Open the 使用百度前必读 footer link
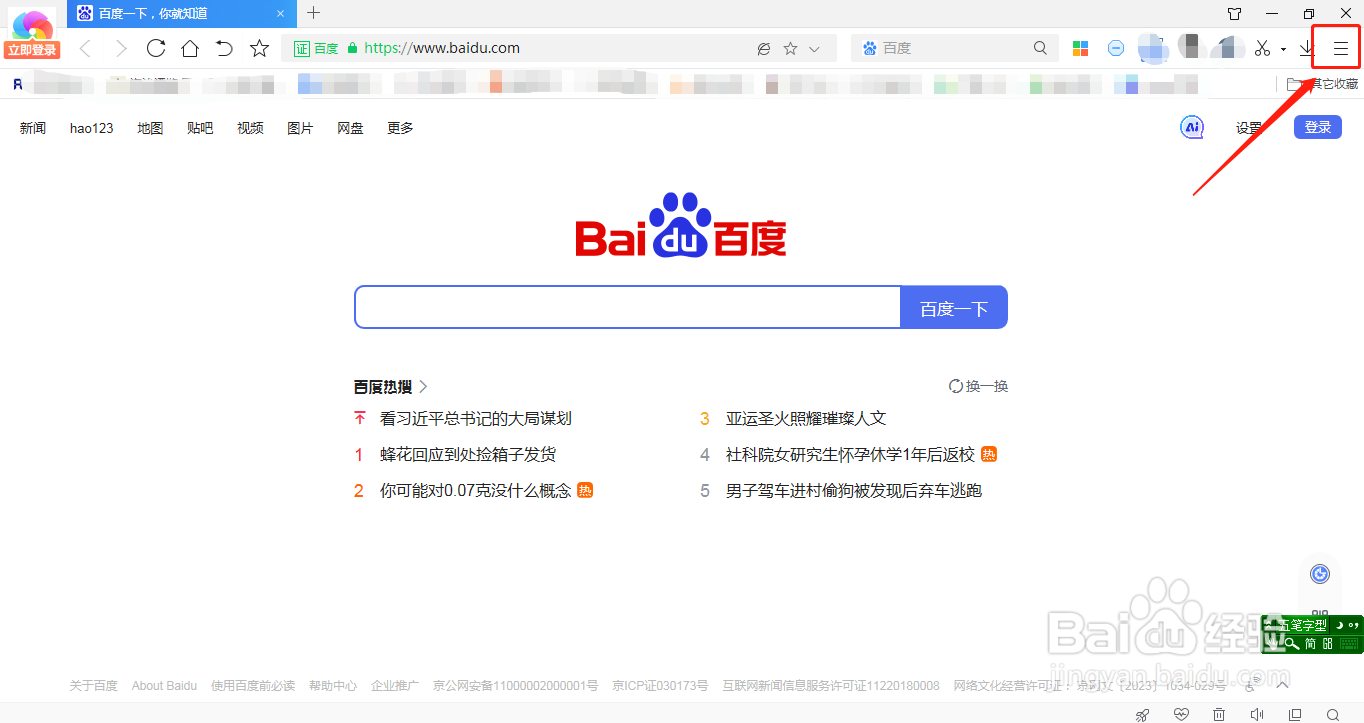The image size is (1364, 723). point(253,685)
